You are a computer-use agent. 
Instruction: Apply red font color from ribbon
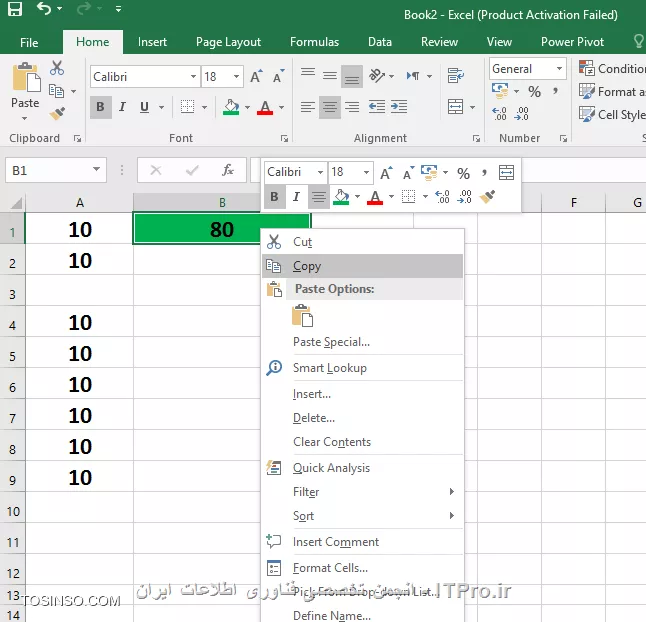[265, 107]
